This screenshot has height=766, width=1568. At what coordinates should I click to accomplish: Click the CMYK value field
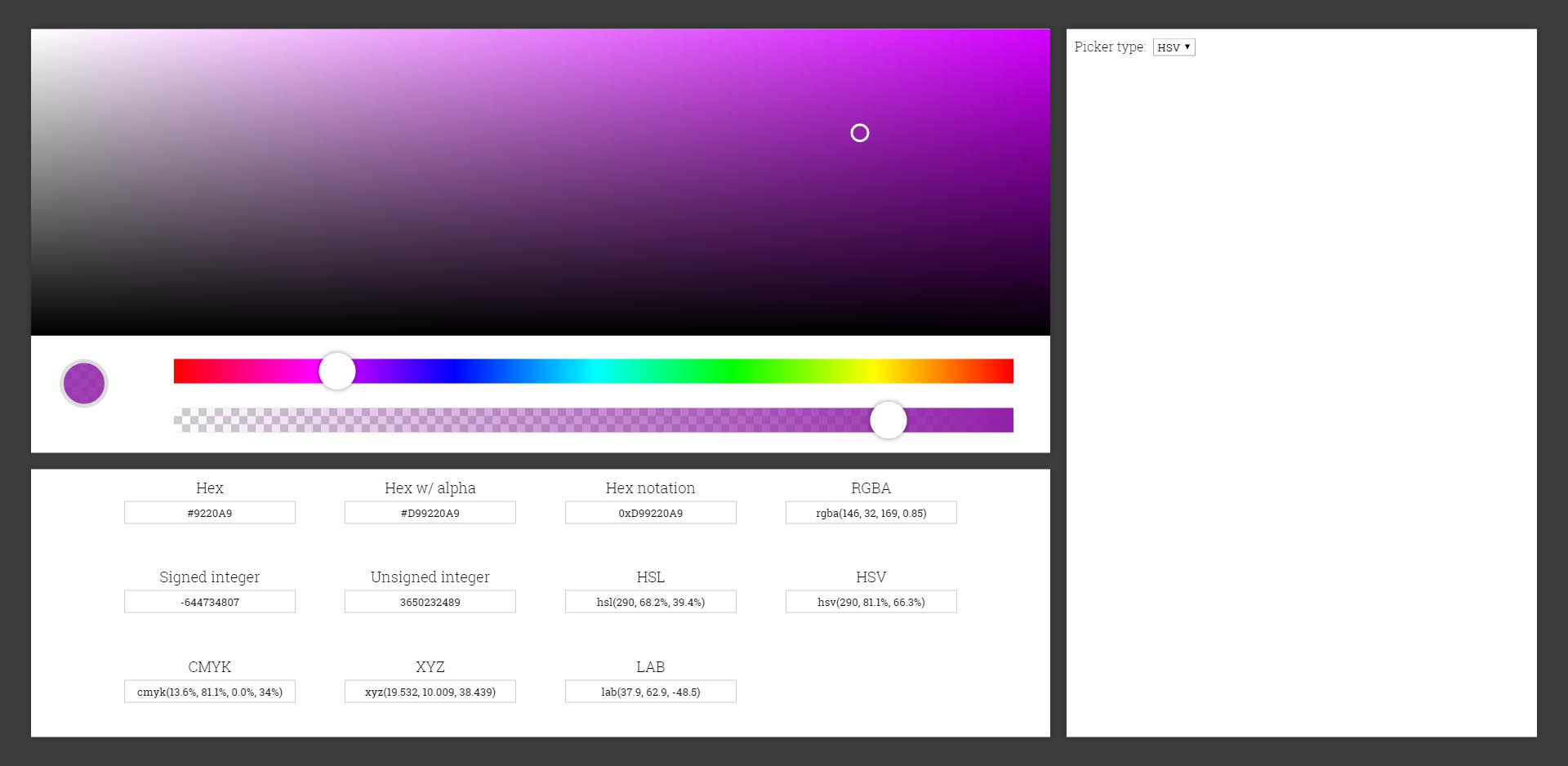[210, 692]
